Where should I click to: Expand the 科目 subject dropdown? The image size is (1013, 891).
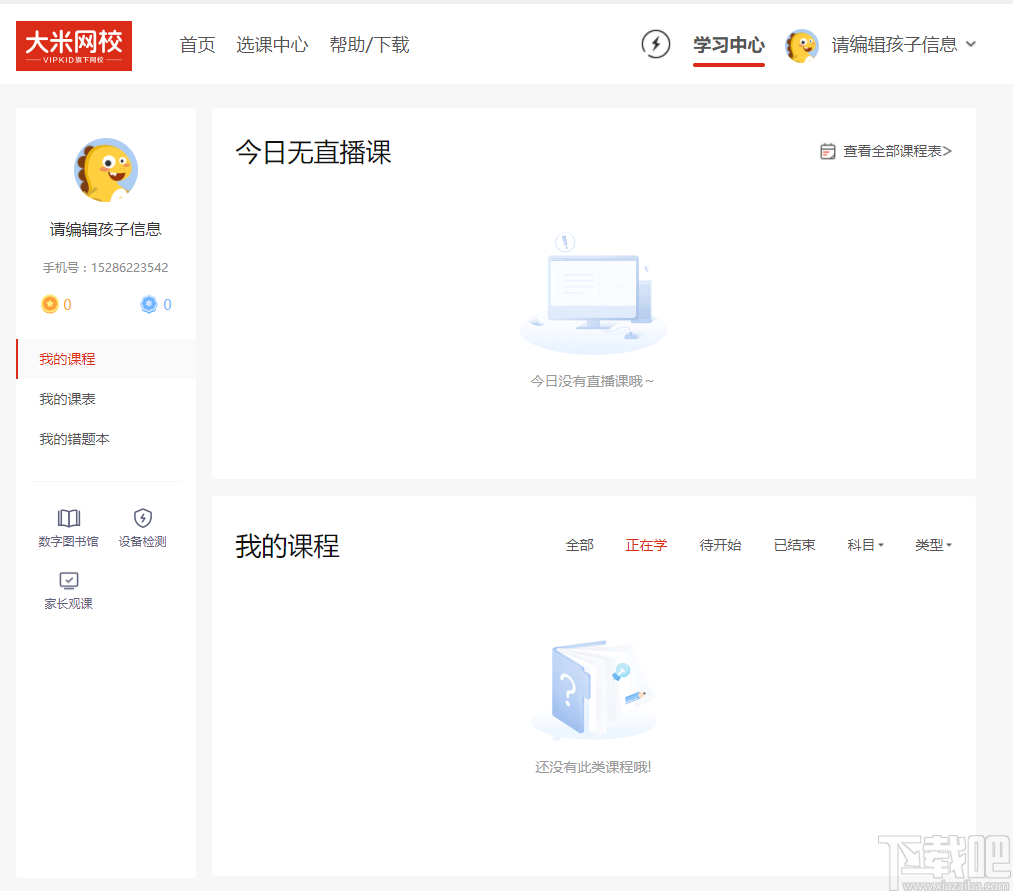864,545
